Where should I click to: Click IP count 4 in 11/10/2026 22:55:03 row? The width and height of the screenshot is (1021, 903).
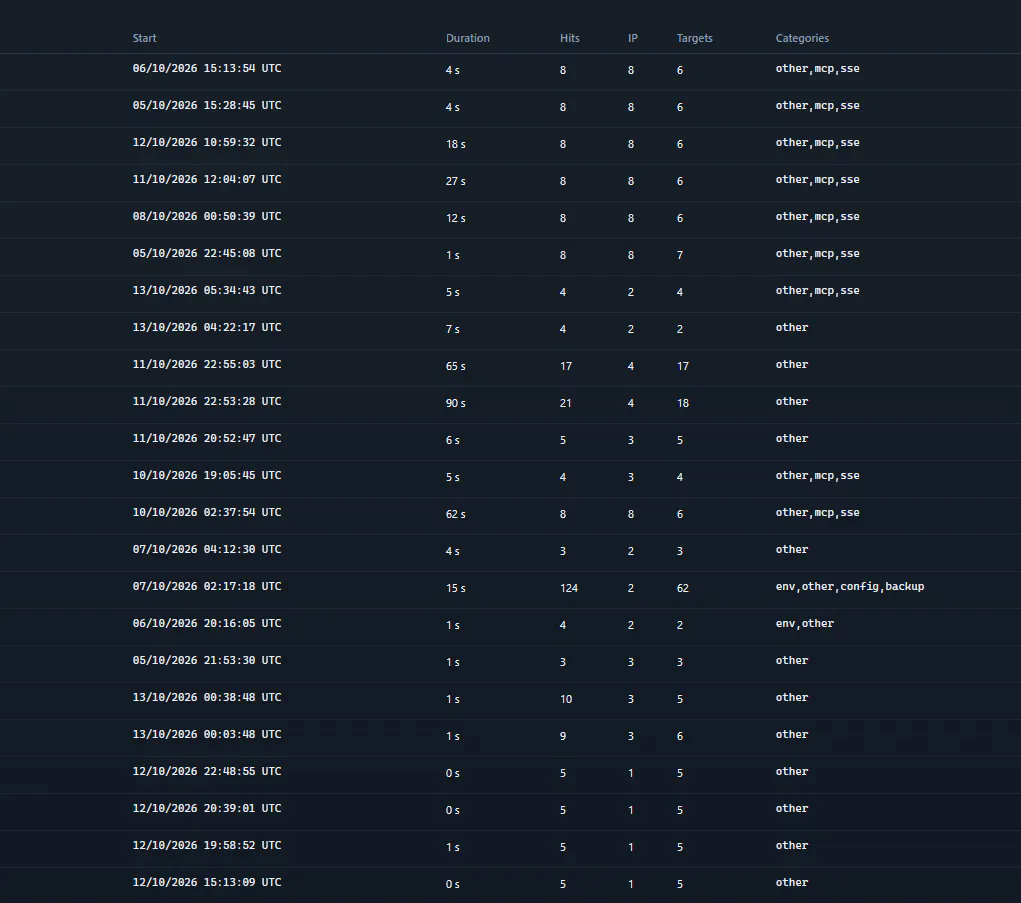pos(630,367)
